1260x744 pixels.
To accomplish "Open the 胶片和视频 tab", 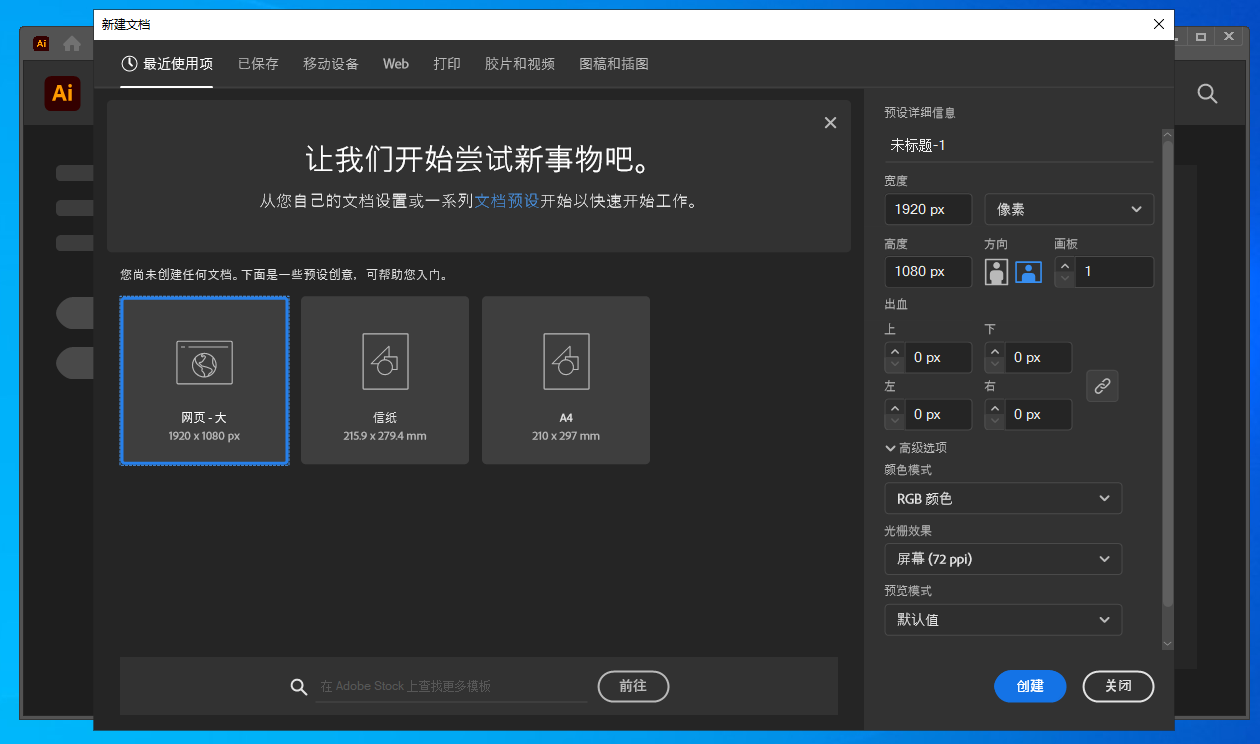I will point(520,64).
